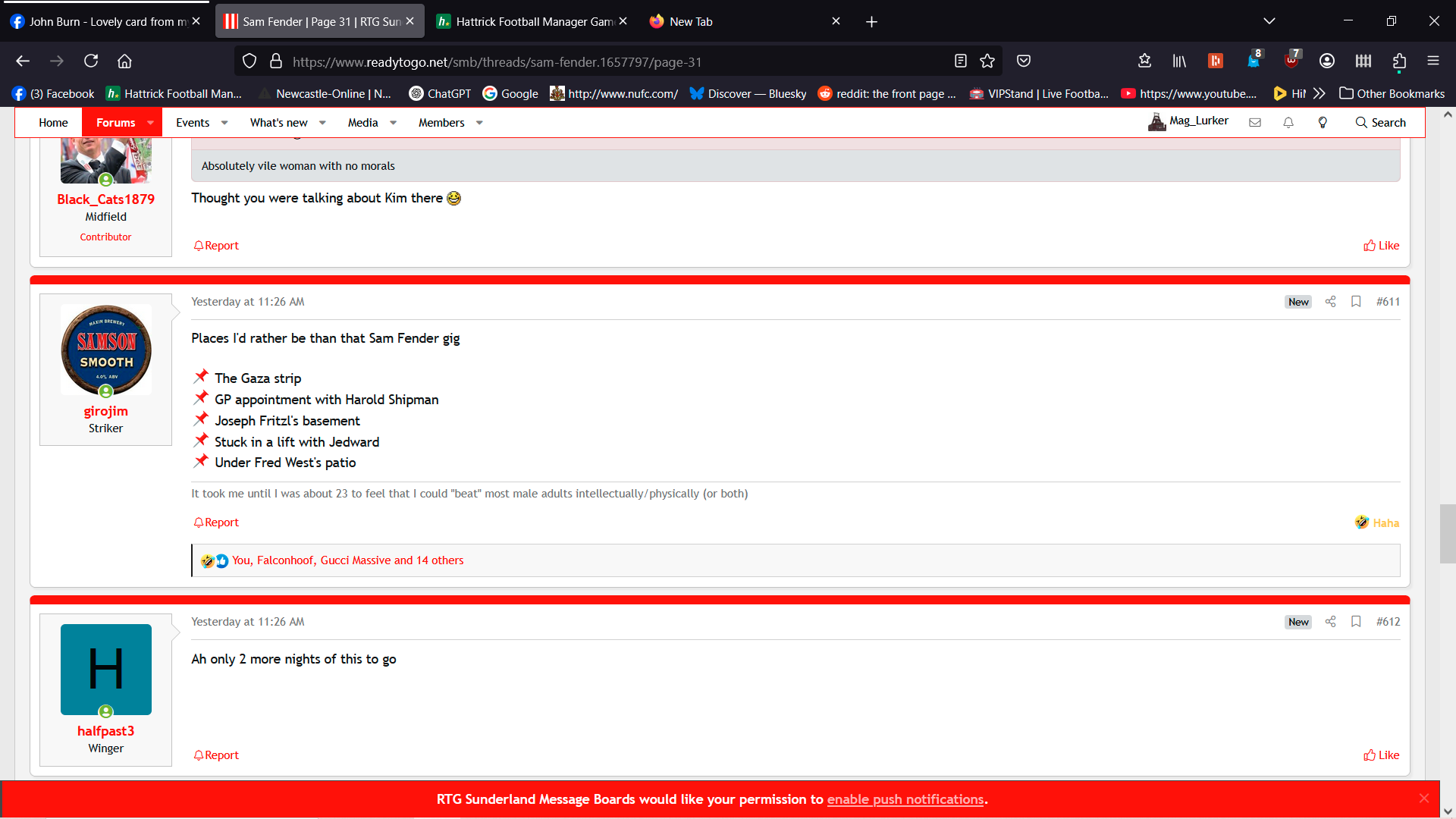This screenshot has width=1456, height=819.
Task: Click the page vertical scrollbar thumb
Action: pos(1447,534)
